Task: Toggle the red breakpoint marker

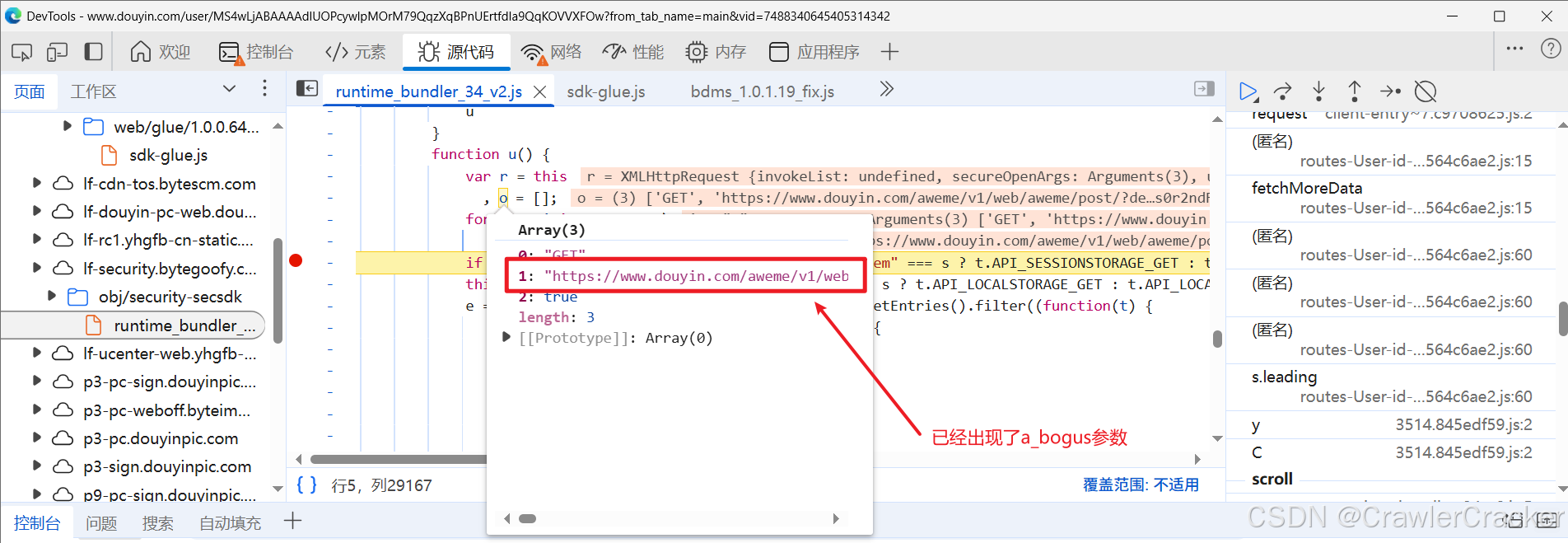Action: (296, 261)
